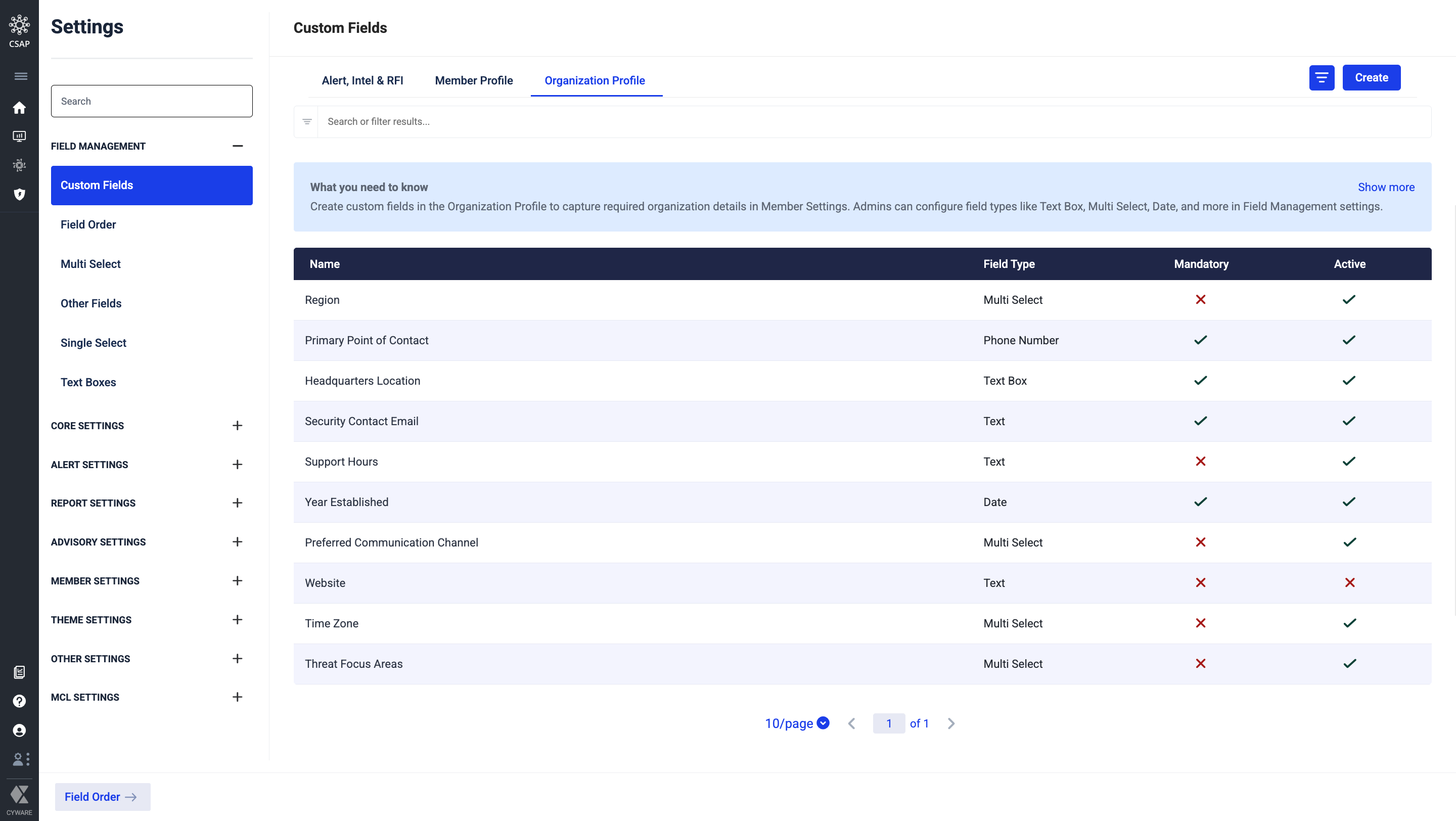Screen dimensions: 1456x821
Task: Click the user profile icon in sidebar
Action: coord(19,730)
